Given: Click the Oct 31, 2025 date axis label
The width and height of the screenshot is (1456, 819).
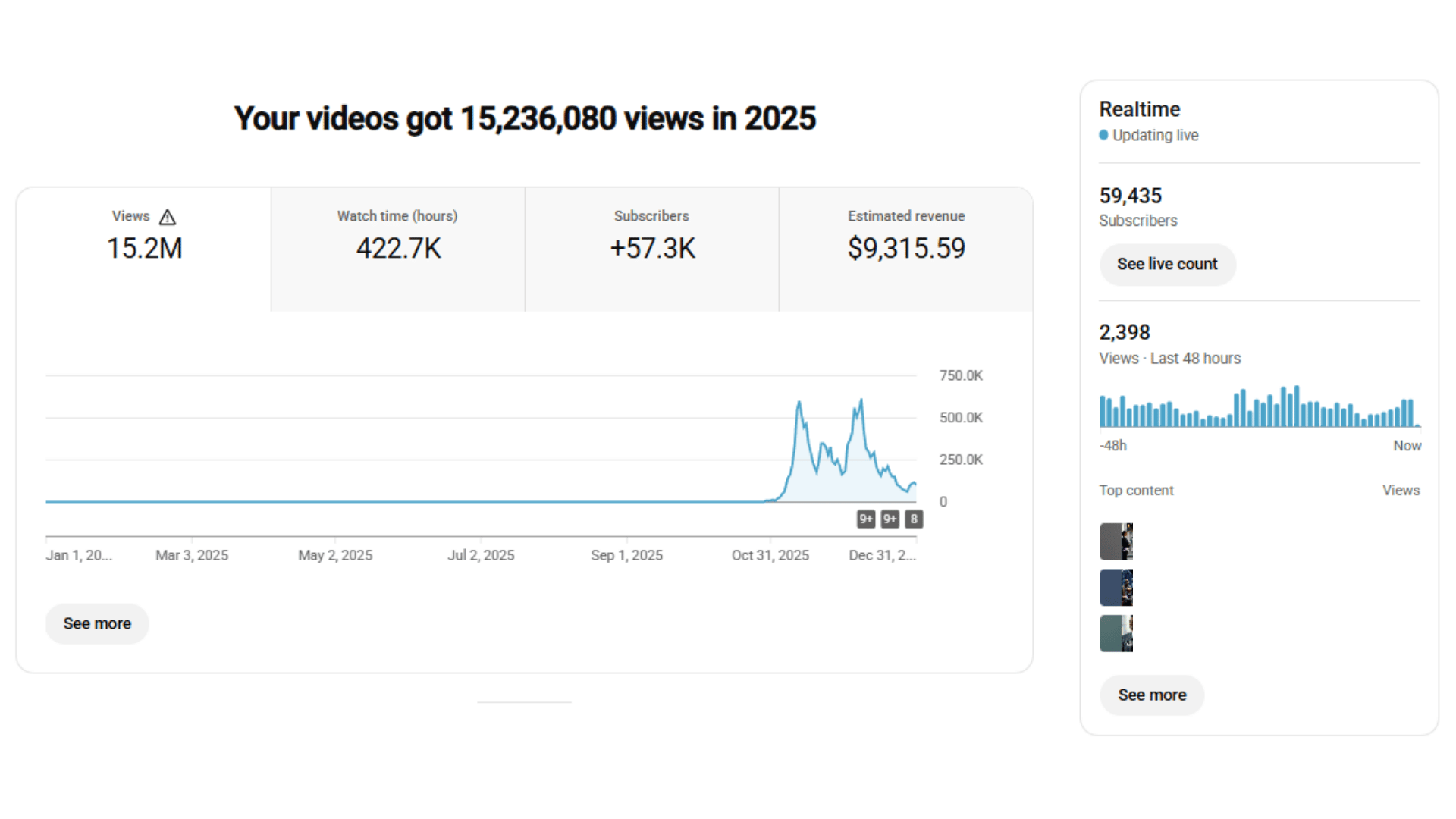Looking at the screenshot, I should [x=770, y=555].
